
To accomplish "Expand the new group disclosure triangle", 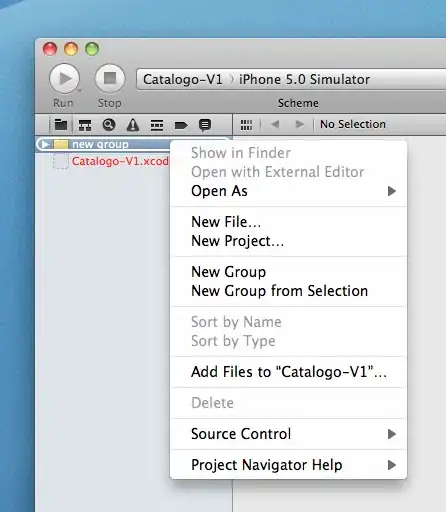I will [x=45, y=144].
